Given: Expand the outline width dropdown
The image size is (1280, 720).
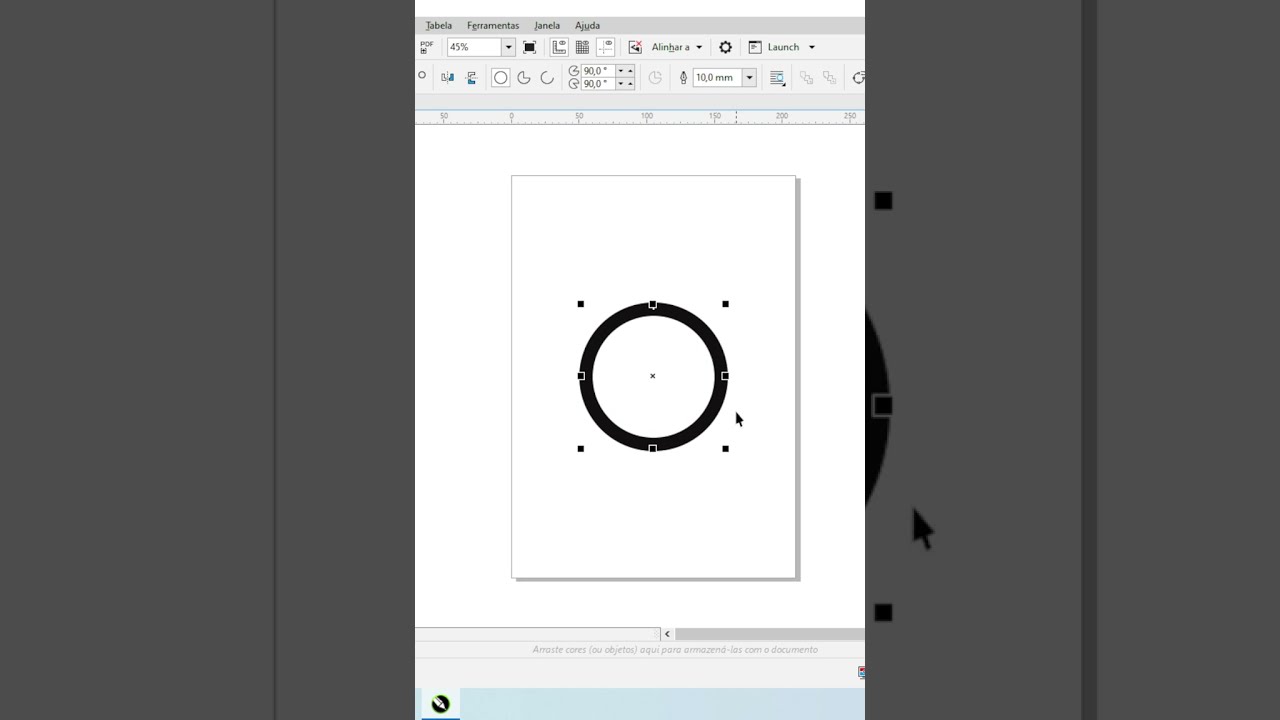Looking at the screenshot, I should click(749, 77).
